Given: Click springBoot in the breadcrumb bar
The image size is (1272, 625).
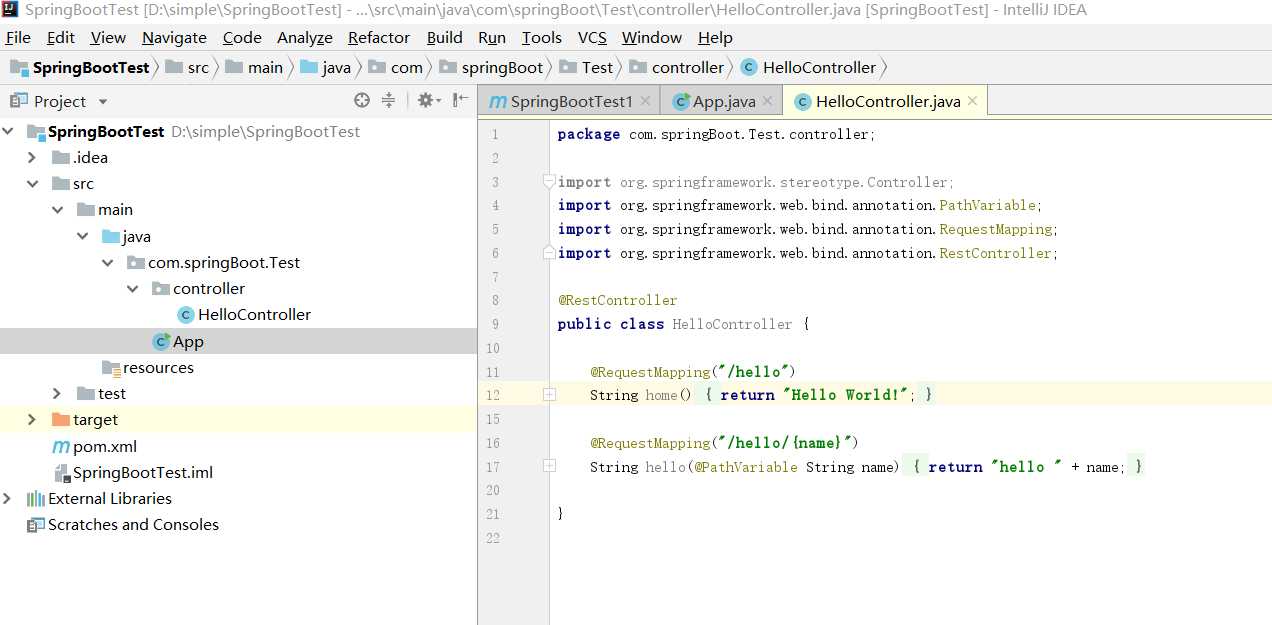Looking at the screenshot, I should 502,68.
